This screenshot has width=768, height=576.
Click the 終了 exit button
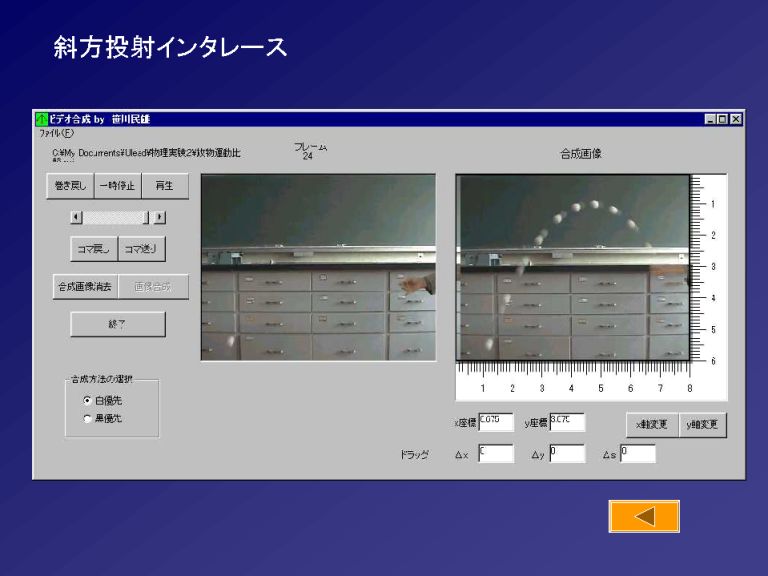(118, 325)
